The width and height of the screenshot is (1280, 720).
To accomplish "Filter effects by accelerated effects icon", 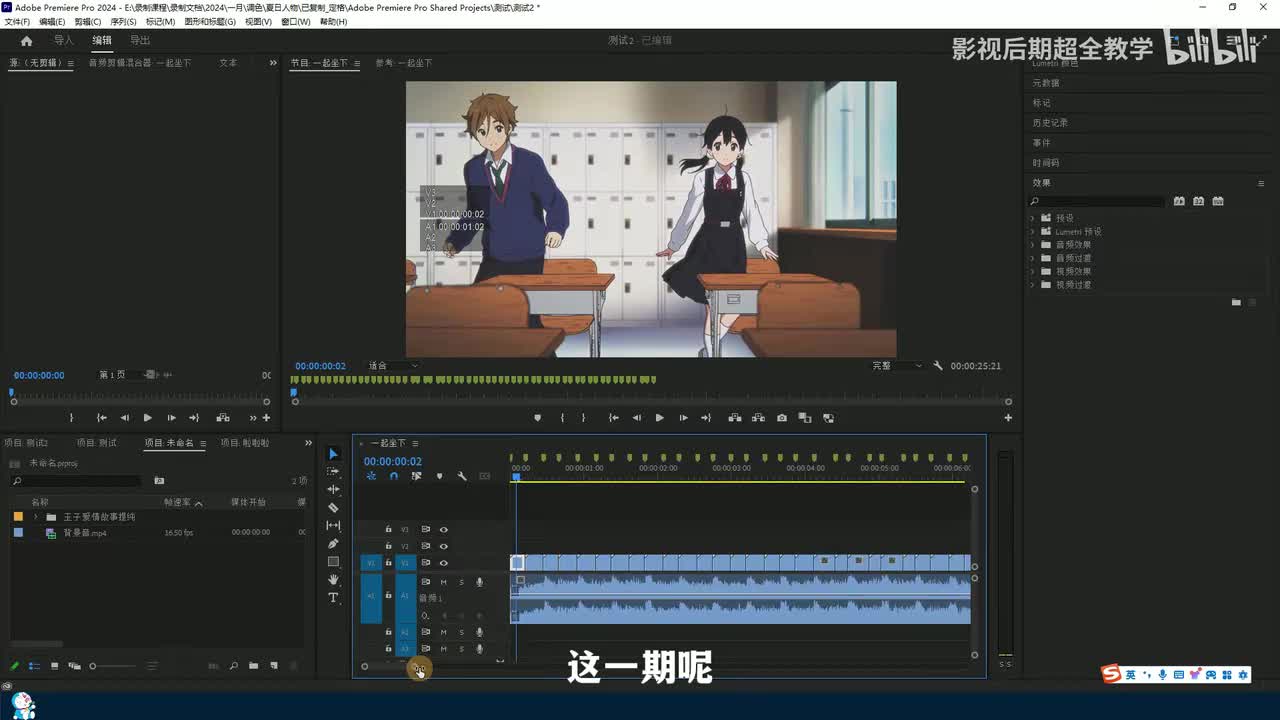I will point(1179,201).
